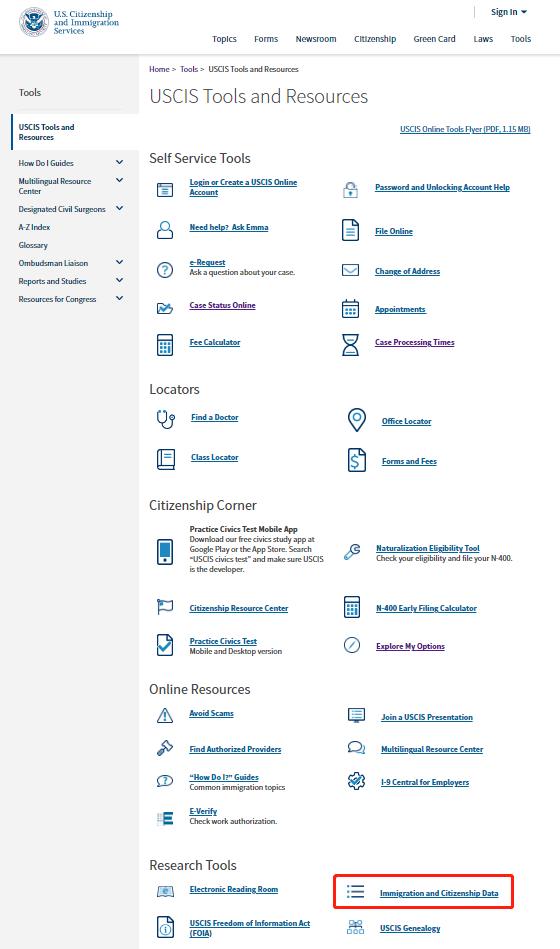Click the compass icon for Explore My Options
The image size is (560, 949).
click(352, 645)
